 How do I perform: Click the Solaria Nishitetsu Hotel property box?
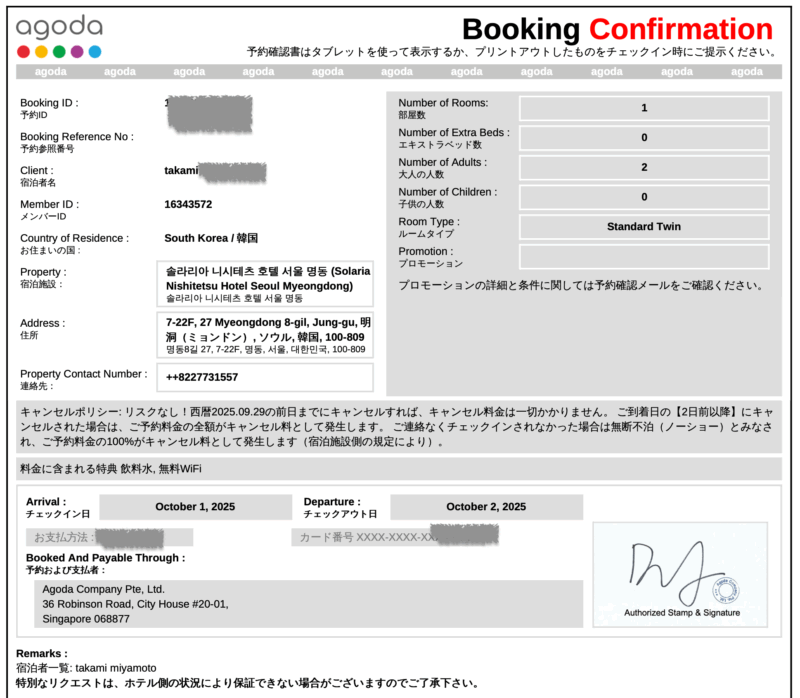[265, 284]
